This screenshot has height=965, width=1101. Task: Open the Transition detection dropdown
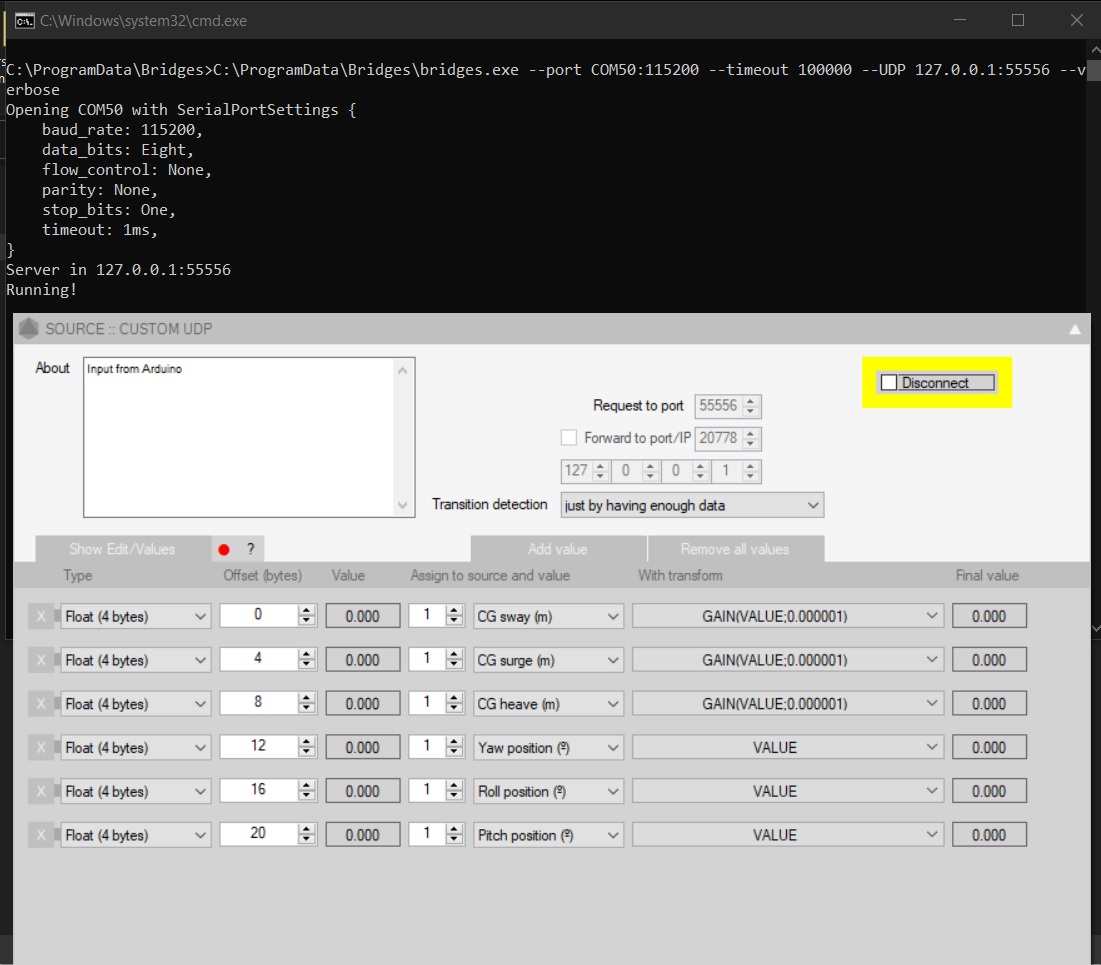(692, 505)
